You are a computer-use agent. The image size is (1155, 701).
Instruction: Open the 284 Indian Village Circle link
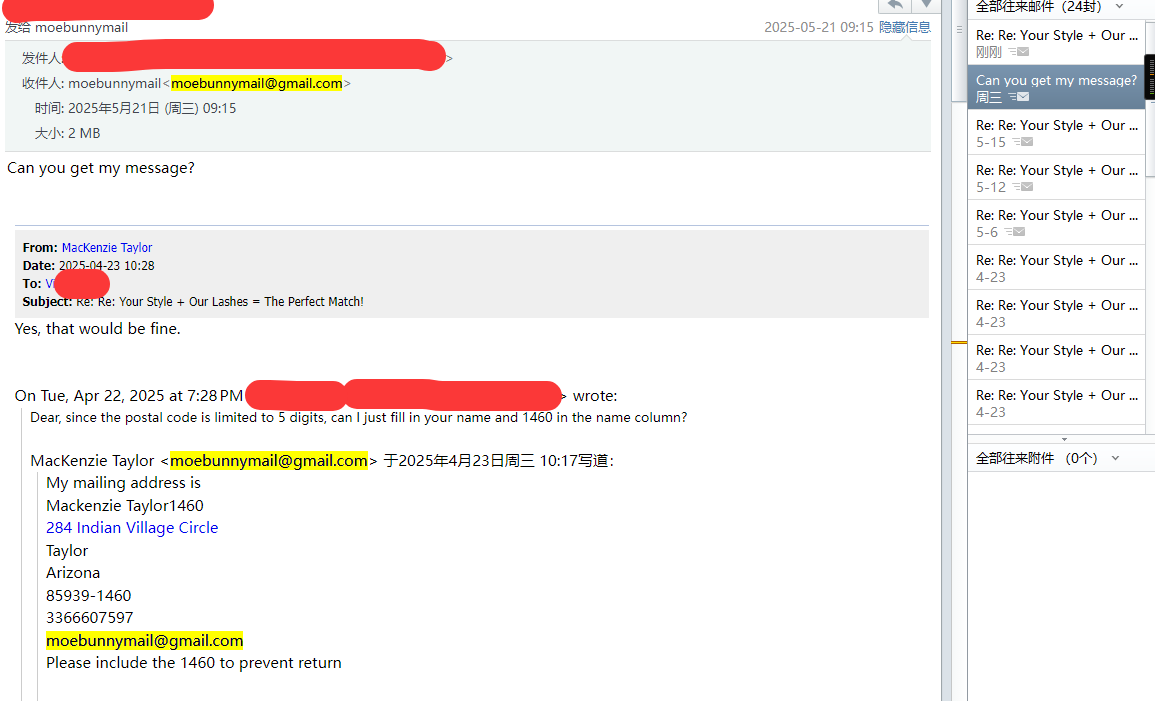pyautogui.click(x=132, y=528)
